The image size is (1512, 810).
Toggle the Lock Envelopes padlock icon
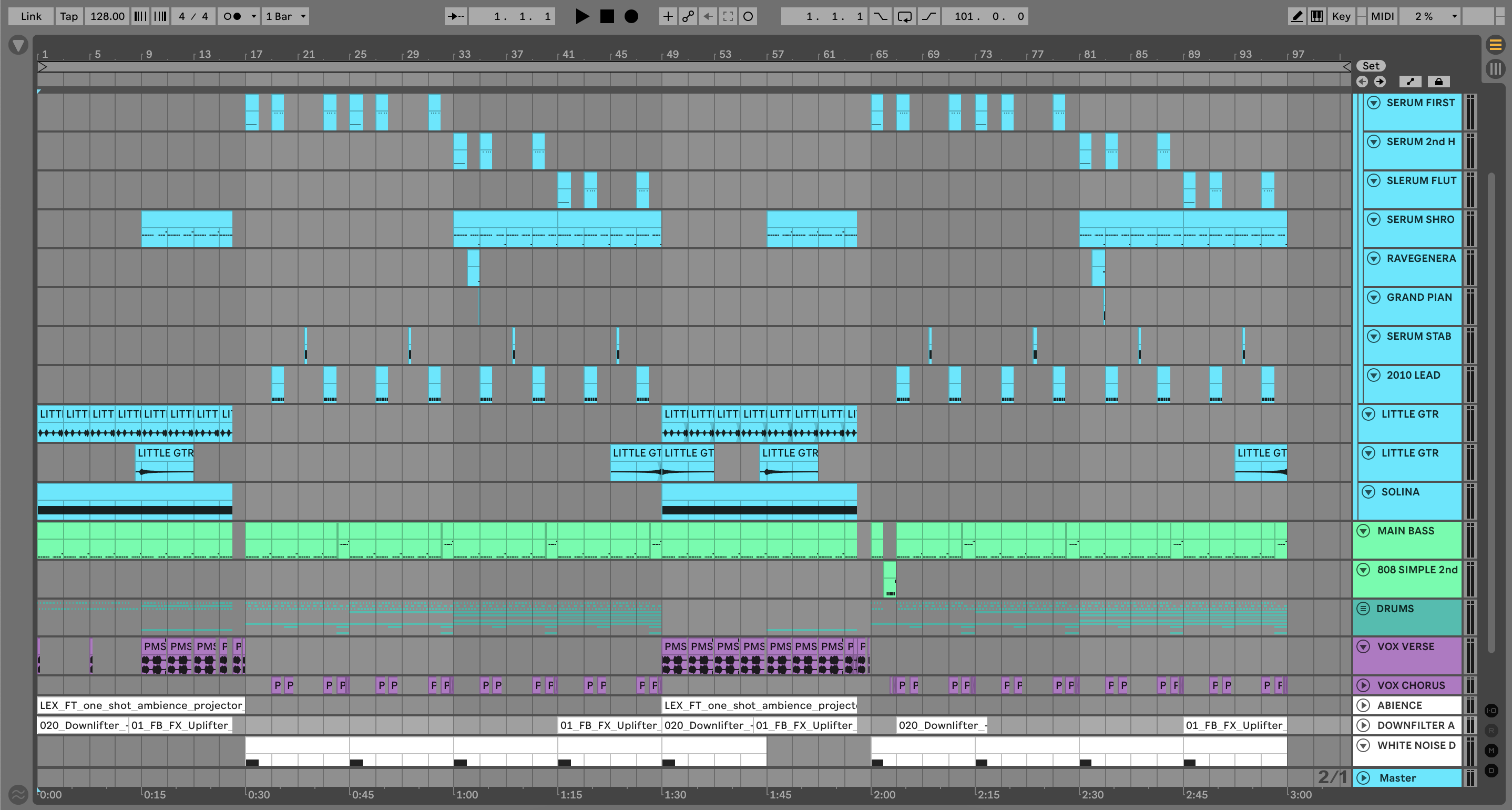coord(1438,82)
